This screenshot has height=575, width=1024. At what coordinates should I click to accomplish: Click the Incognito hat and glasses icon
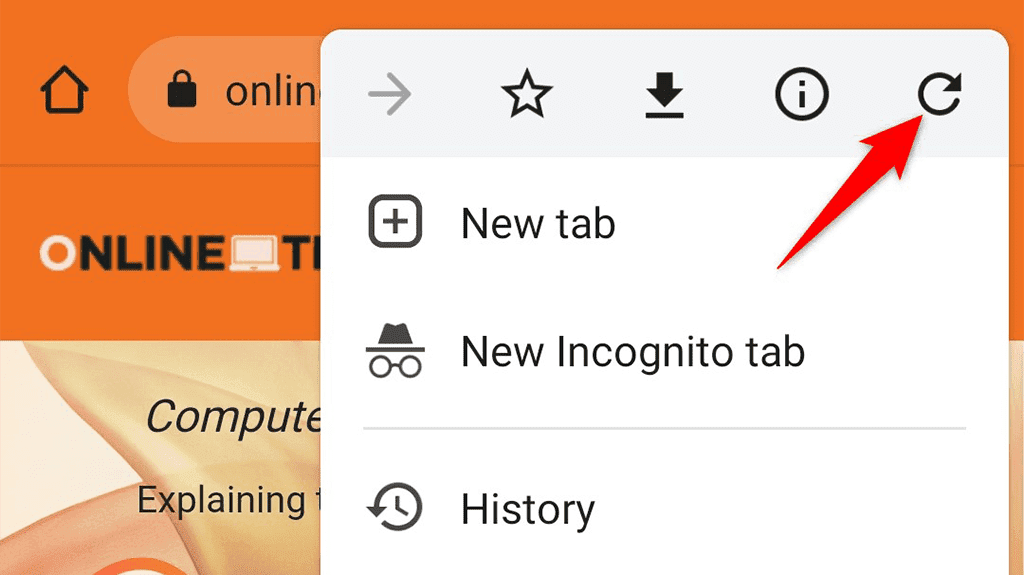[x=395, y=351]
